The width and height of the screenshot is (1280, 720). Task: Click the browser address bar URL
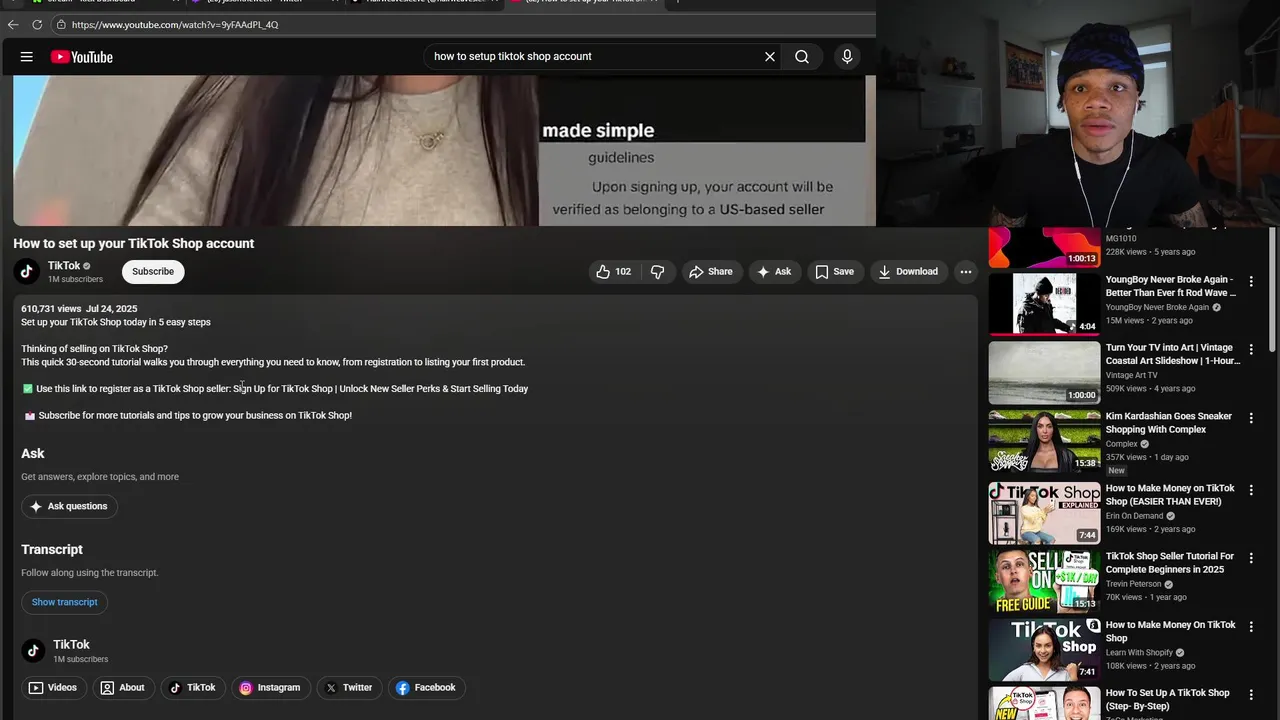(175, 24)
